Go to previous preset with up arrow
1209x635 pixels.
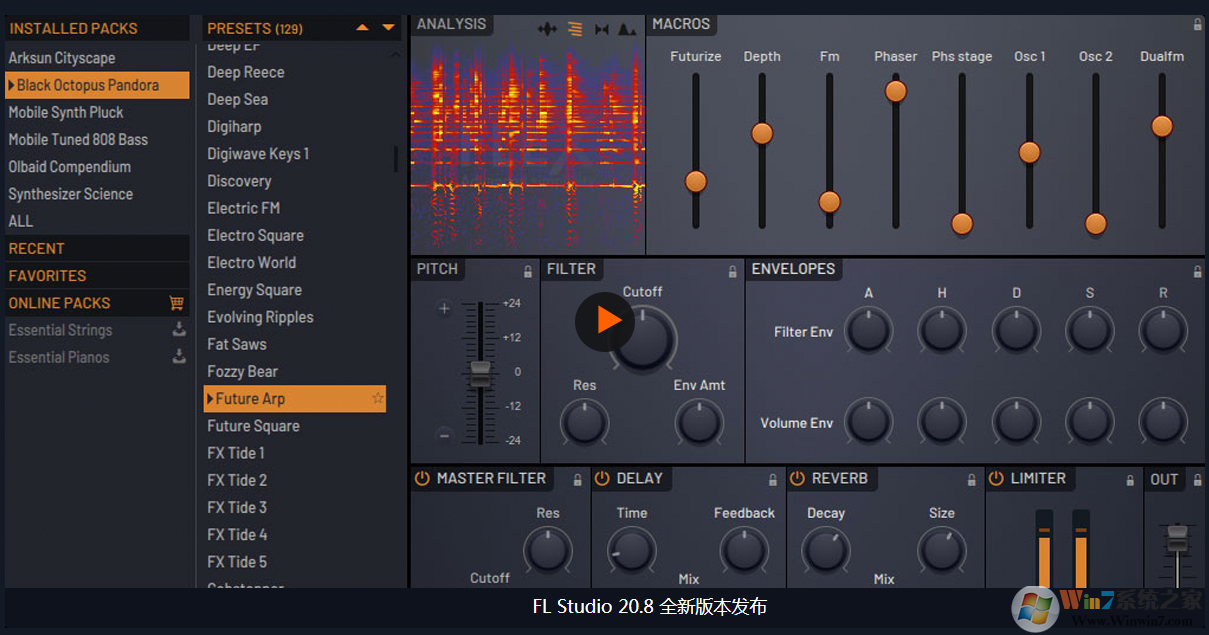point(363,28)
